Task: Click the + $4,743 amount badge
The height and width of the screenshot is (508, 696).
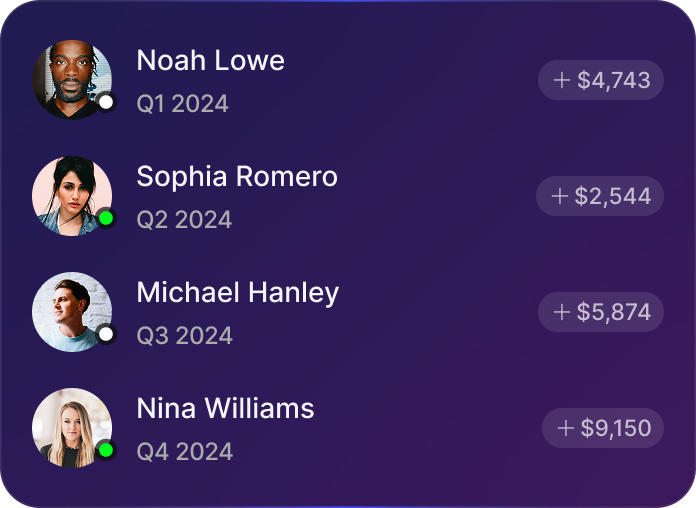Action: 601,80
